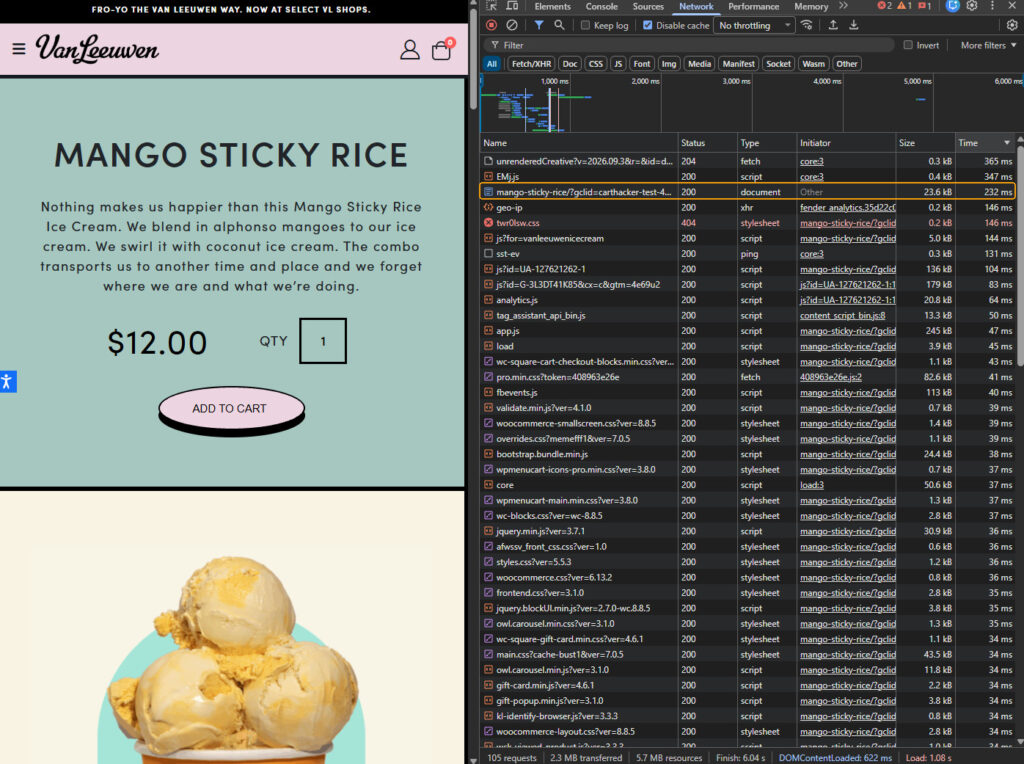Viewport: 1024px width, 764px height.
Task: Clear the network log
Action: (512, 25)
